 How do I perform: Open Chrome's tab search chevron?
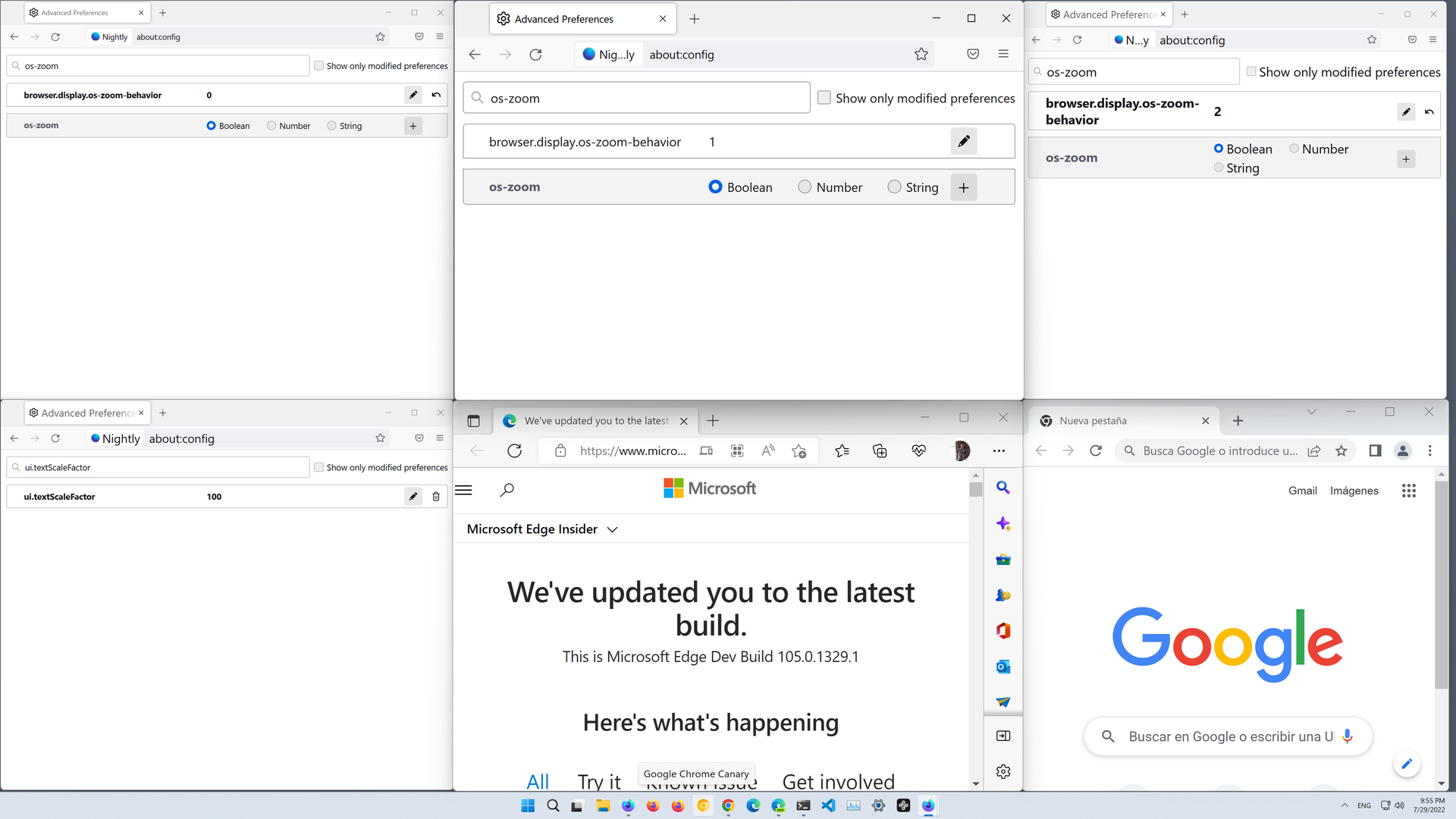tap(1311, 412)
